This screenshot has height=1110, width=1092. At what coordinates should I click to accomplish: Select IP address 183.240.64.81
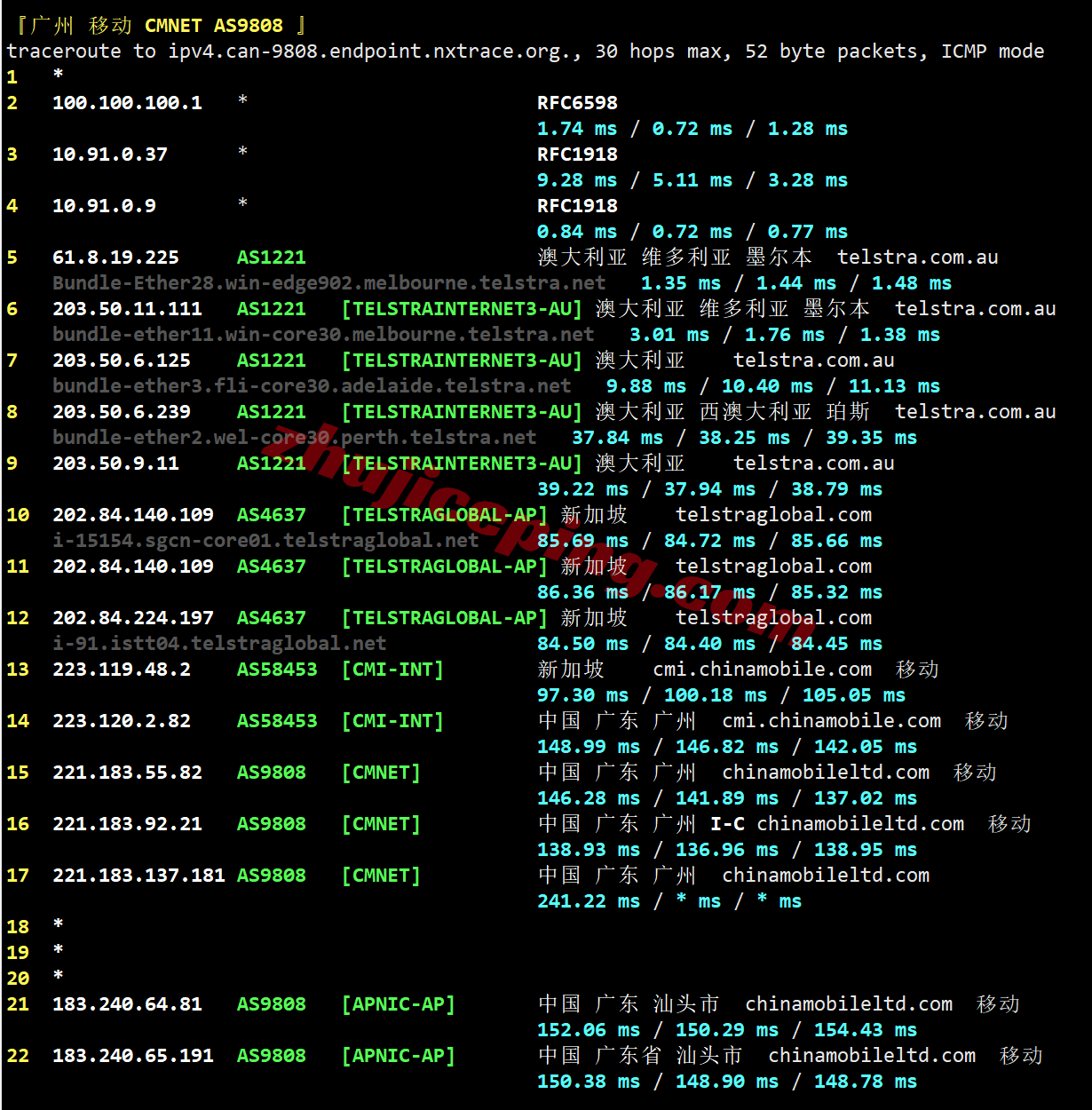(127, 1004)
